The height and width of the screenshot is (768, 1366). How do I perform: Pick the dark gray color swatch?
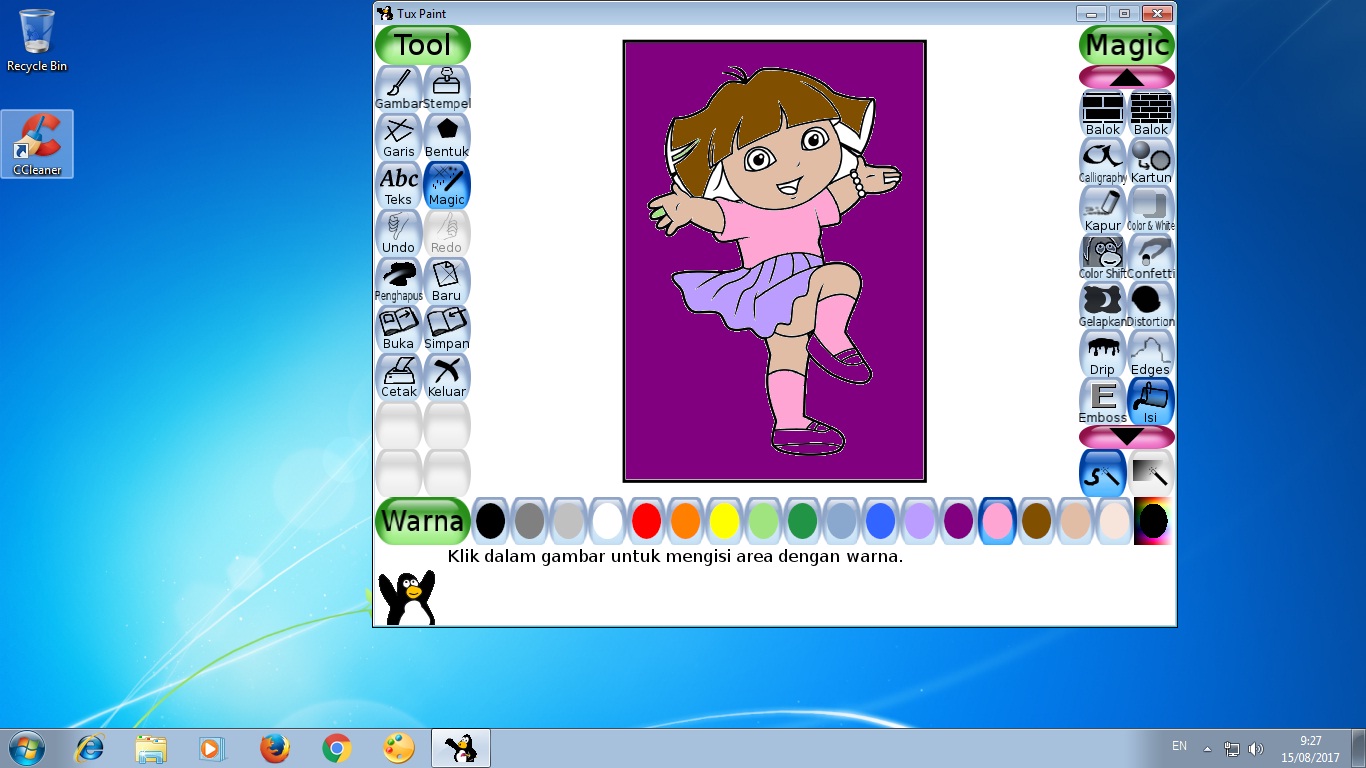[x=529, y=521]
